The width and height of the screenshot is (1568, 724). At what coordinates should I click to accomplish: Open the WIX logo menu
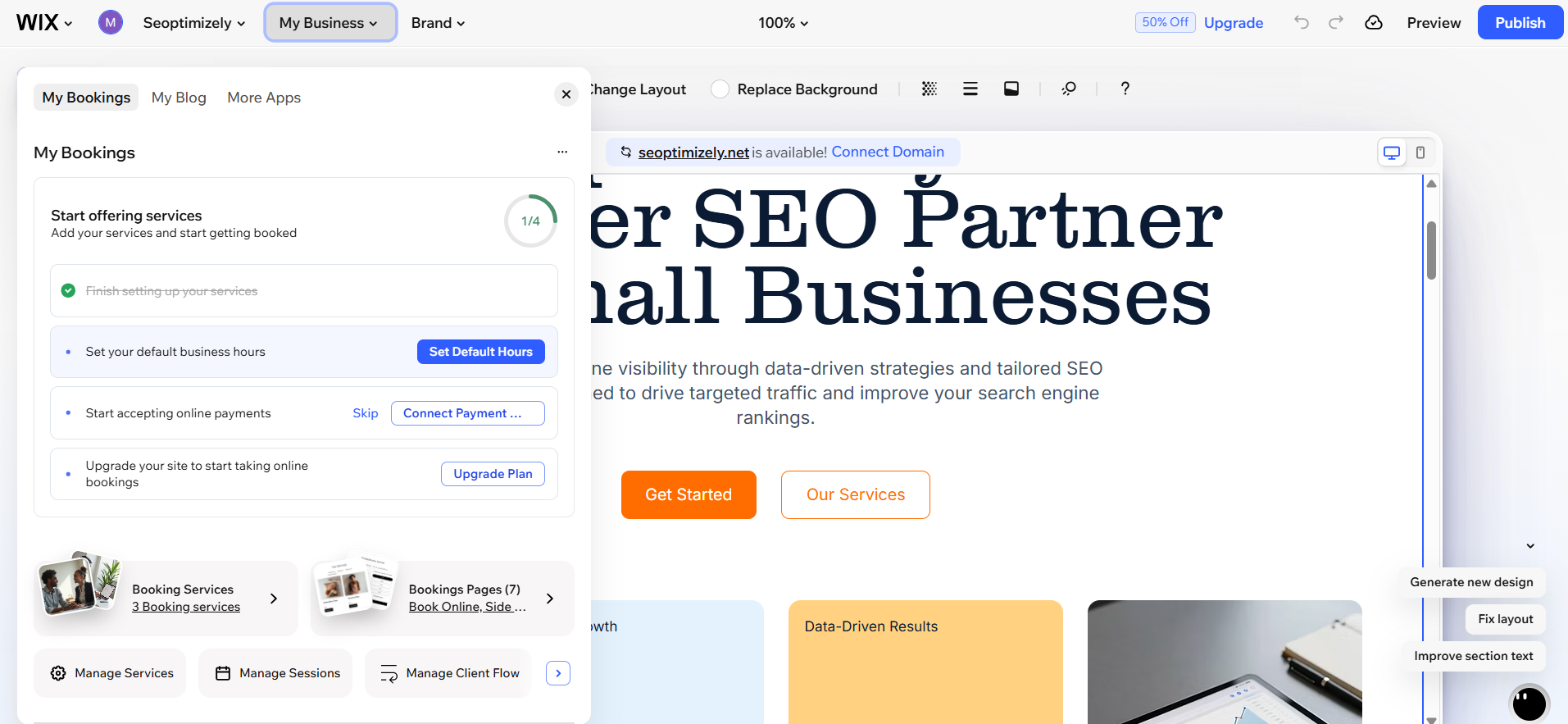click(x=44, y=23)
